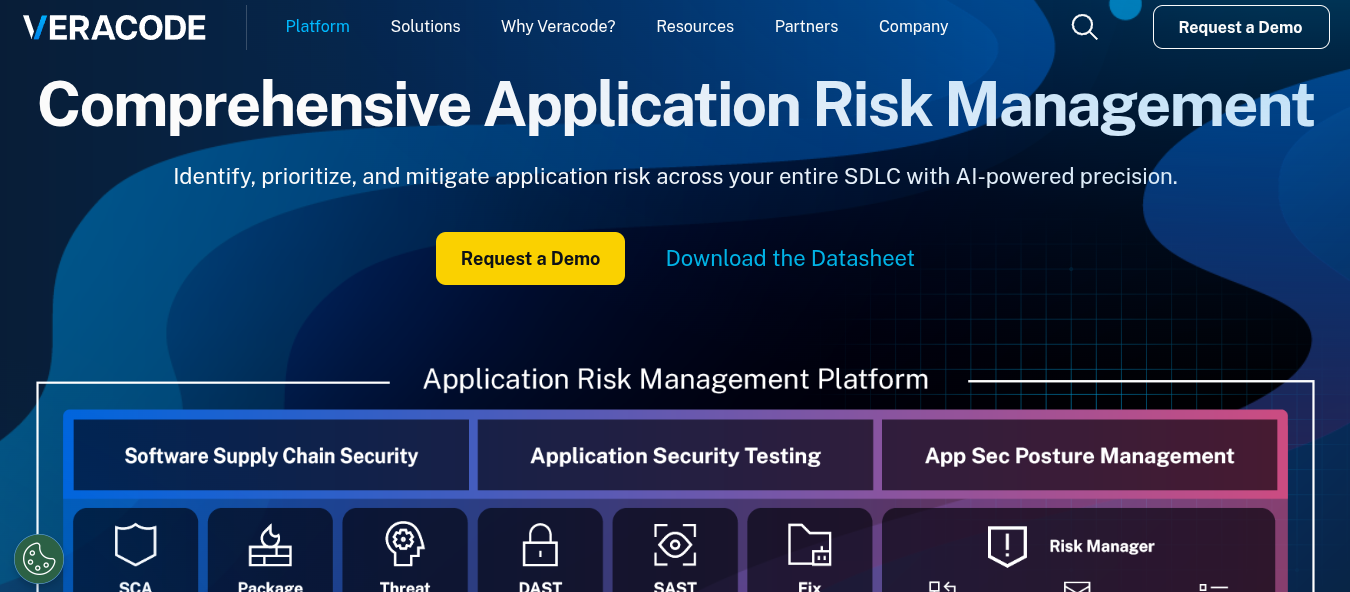Open the Platform menu
This screenshot has height=592, width=1350.
(318, 27)
